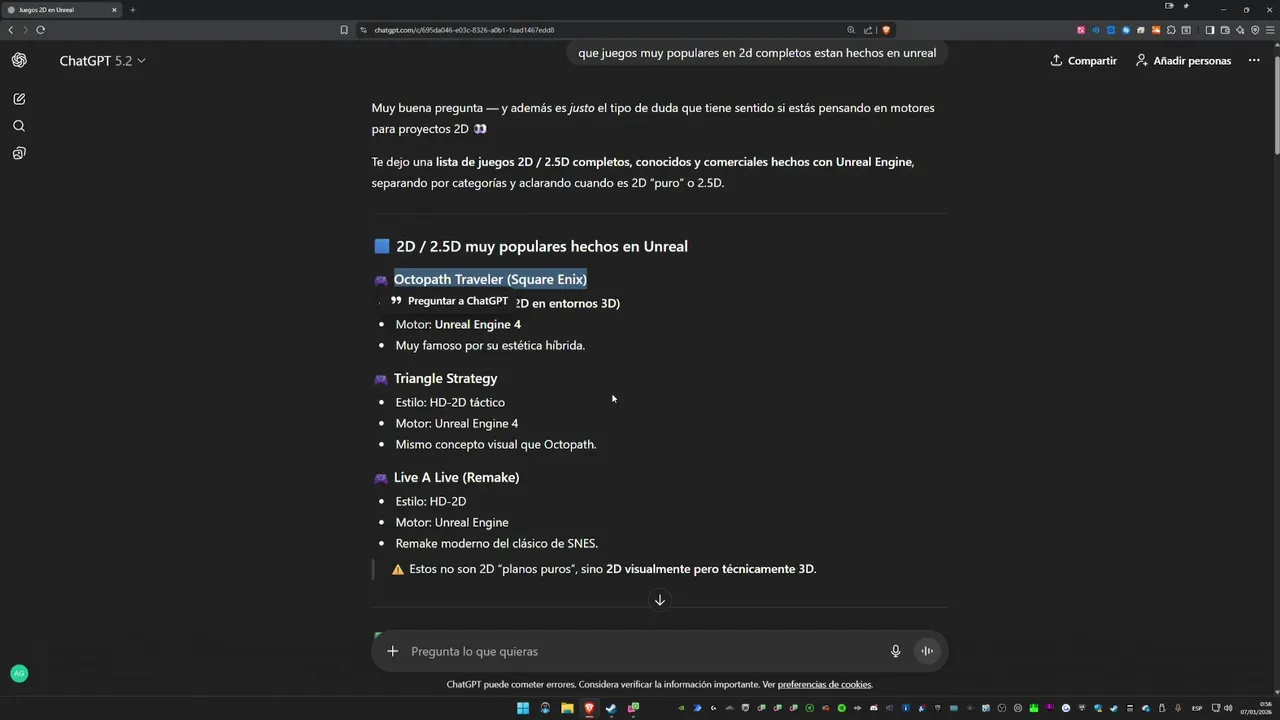Go back with the browser back arrow
Viewport: 1280px width, 720px height.
coord(11,30)
